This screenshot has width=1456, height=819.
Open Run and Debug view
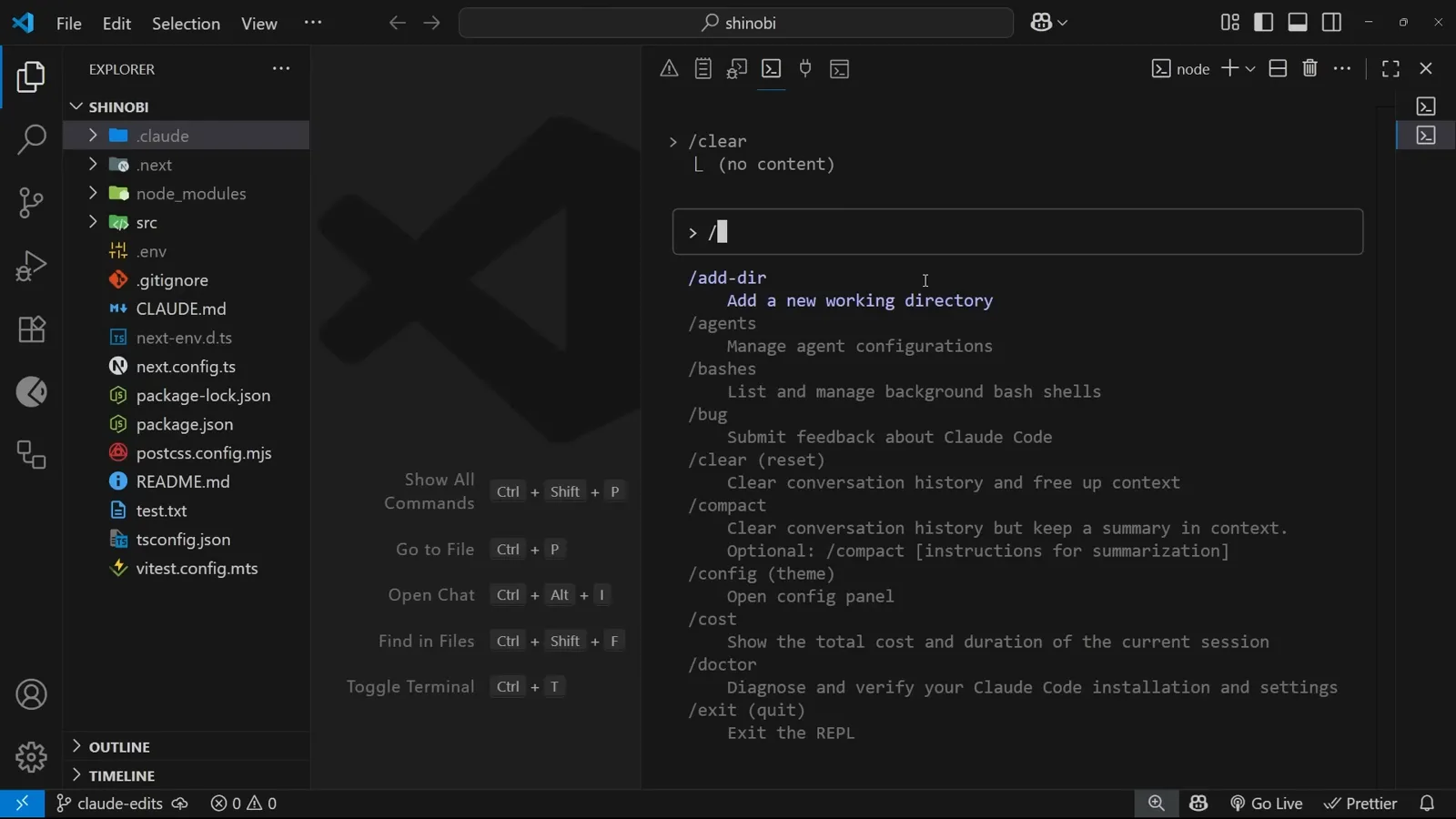click(31, 266)
